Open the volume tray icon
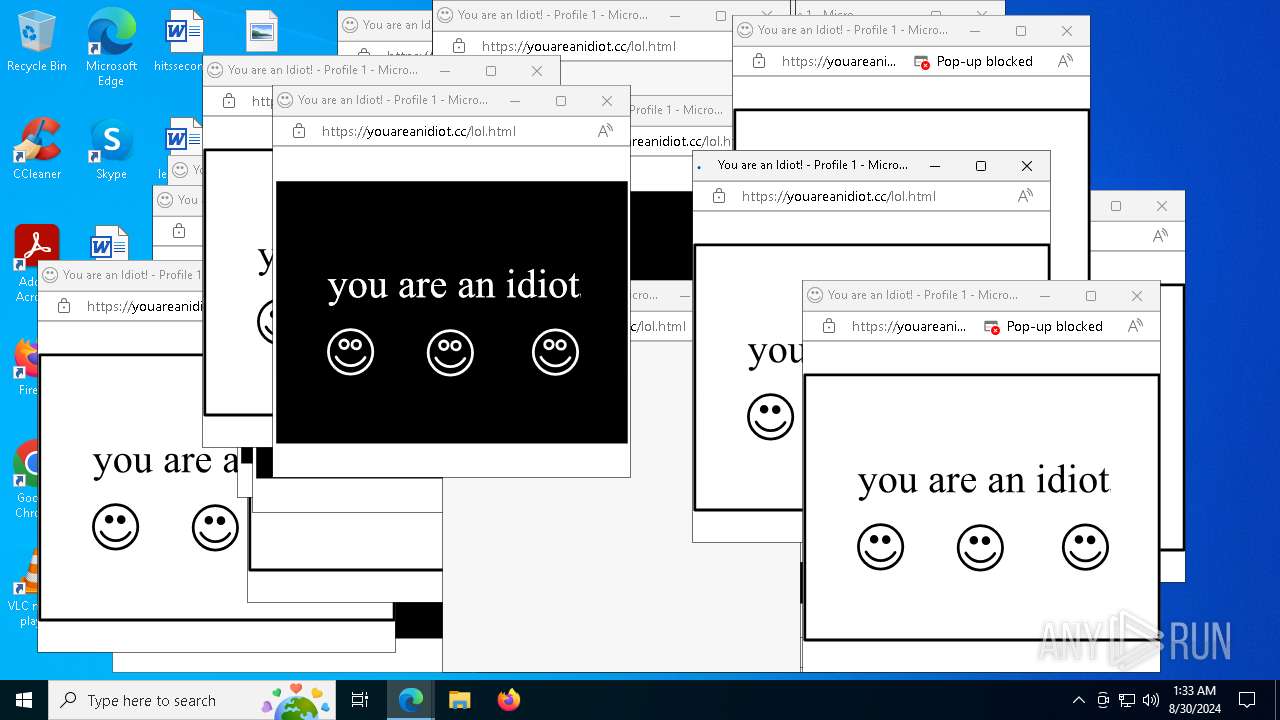This screenshot has height=720, width=1280. pyautogui.click(x=1151, y=700)
